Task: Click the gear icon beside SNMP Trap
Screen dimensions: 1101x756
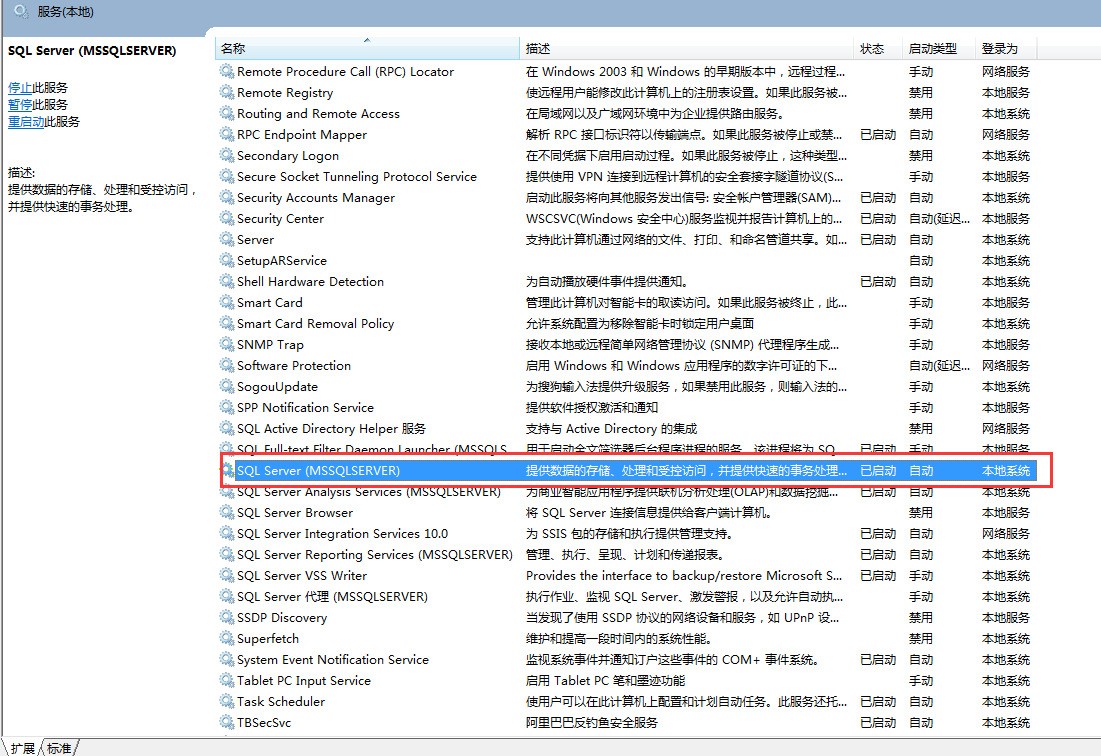Action: point(226,345)
